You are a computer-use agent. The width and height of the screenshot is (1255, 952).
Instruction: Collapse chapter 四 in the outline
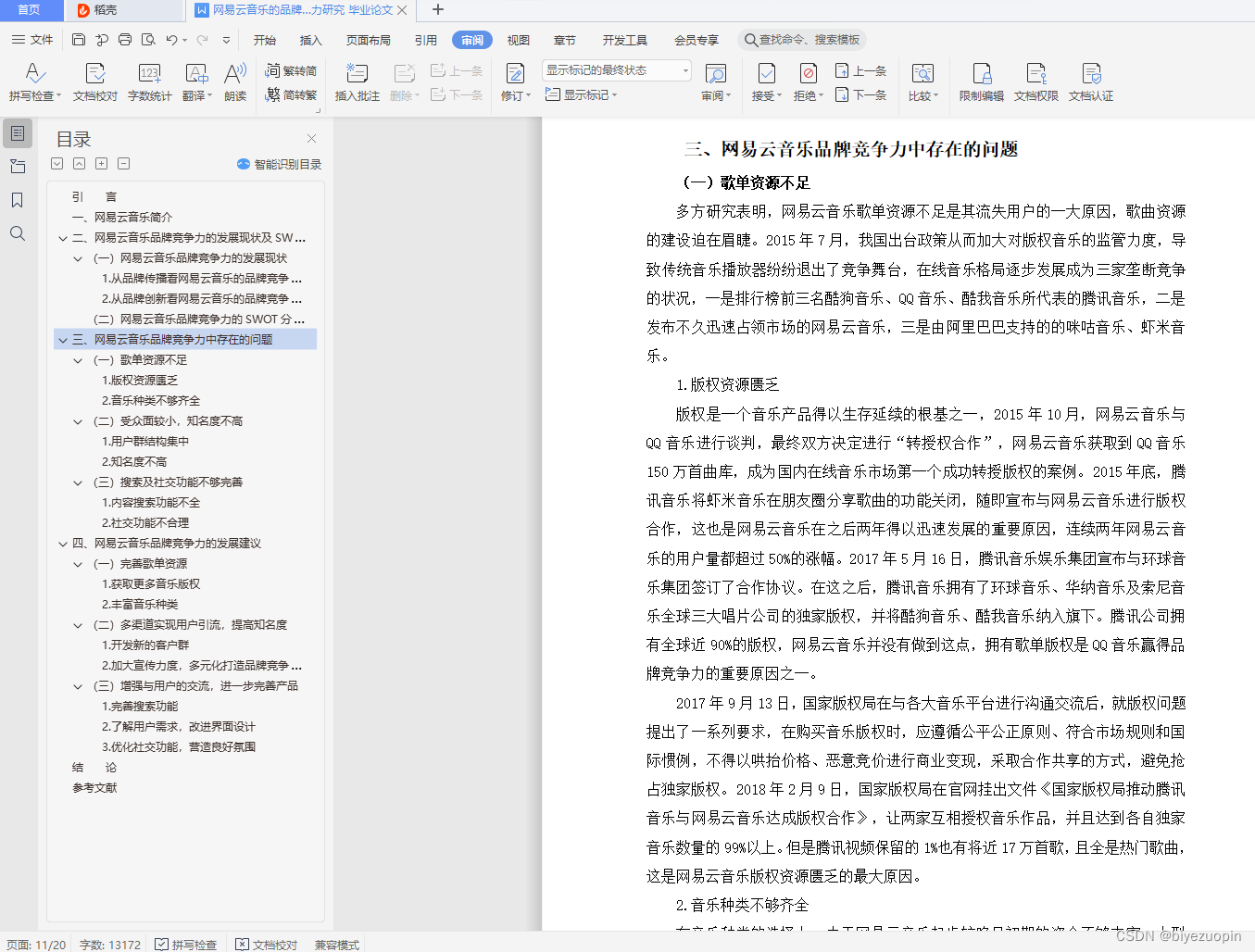pos(63,544)
